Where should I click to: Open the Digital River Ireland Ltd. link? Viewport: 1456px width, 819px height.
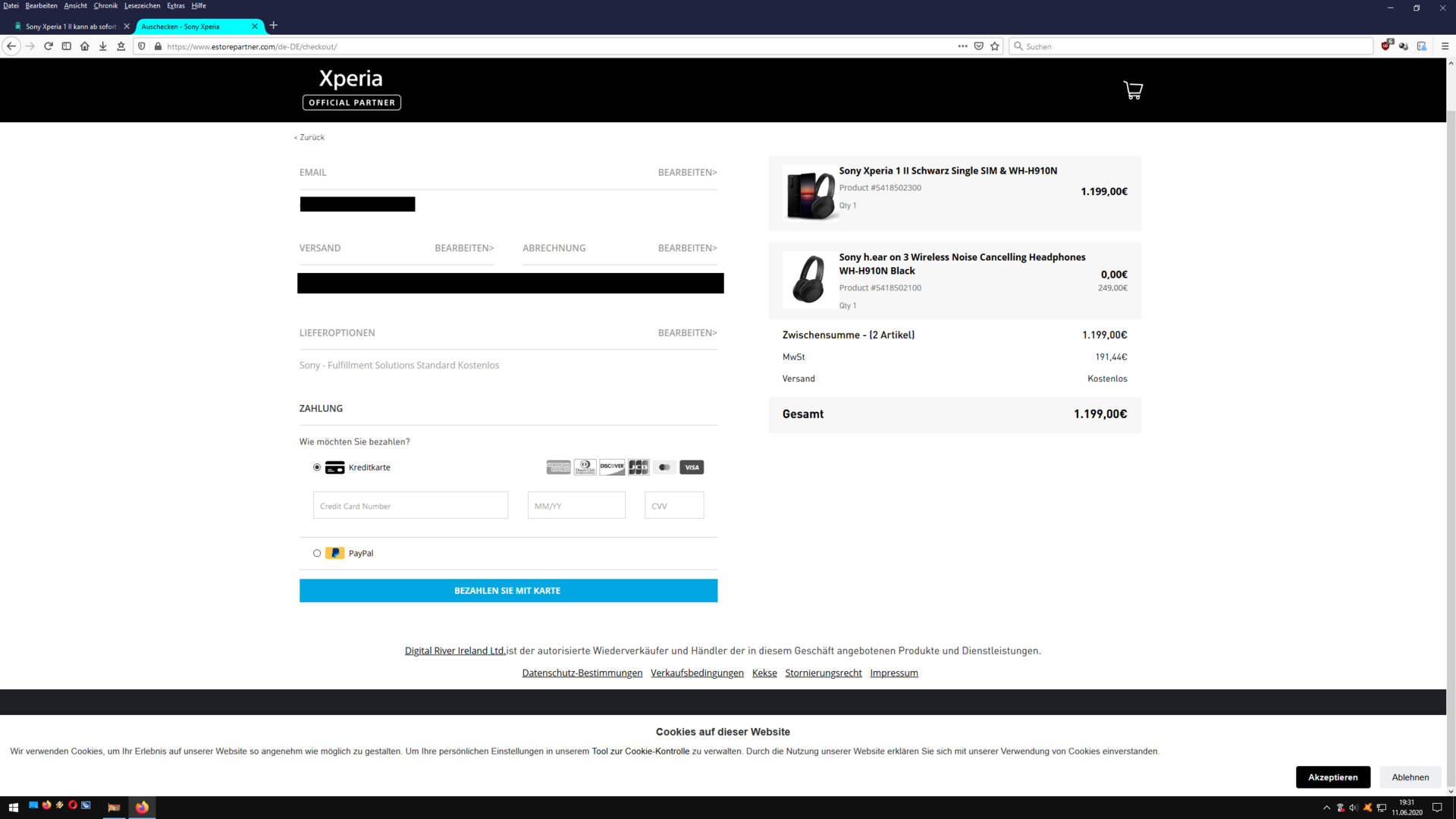click(455, 651)
